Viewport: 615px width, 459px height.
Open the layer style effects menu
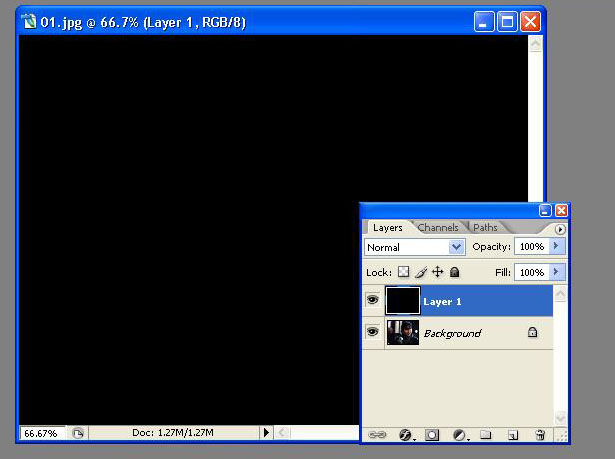coord(406,435)
